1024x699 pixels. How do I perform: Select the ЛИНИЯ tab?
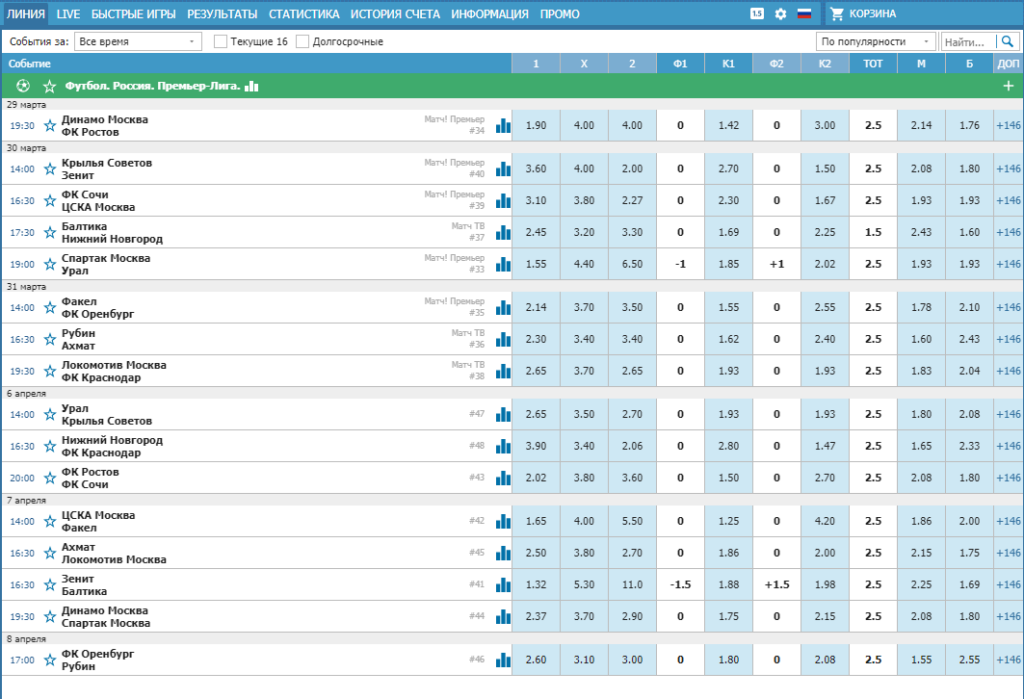click(x=25, y=14)
